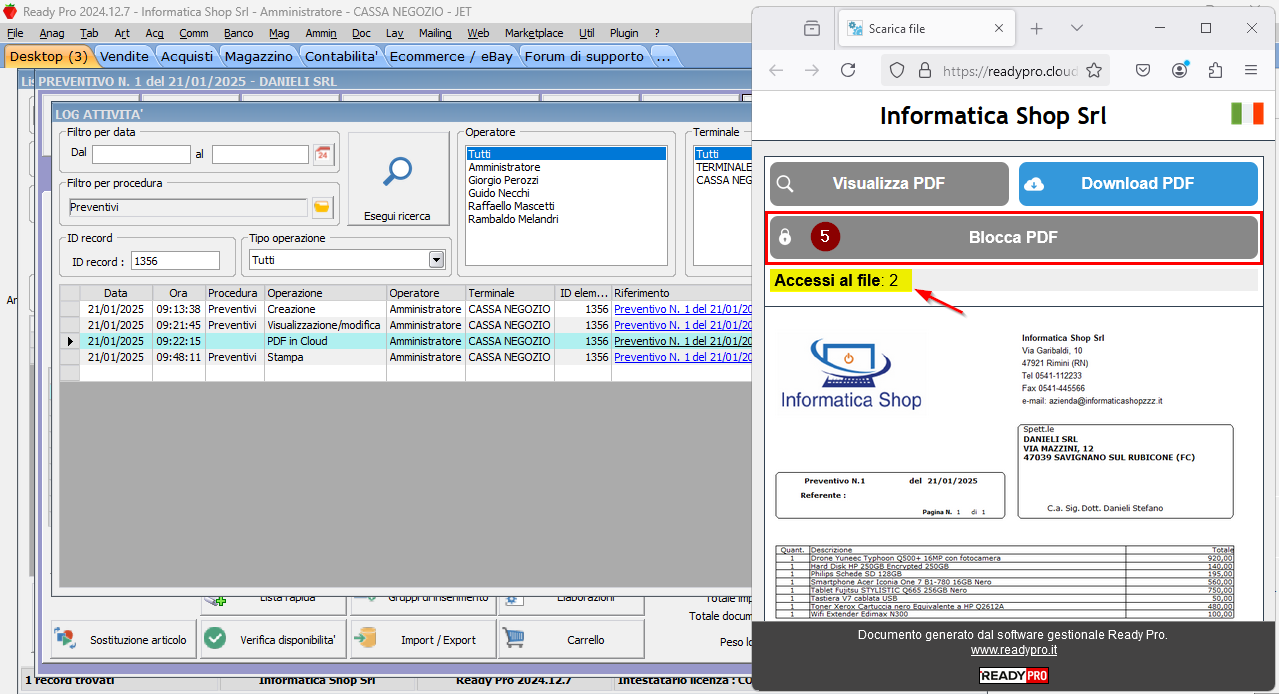Open the Firefox View tab icon

click(812, 28)
